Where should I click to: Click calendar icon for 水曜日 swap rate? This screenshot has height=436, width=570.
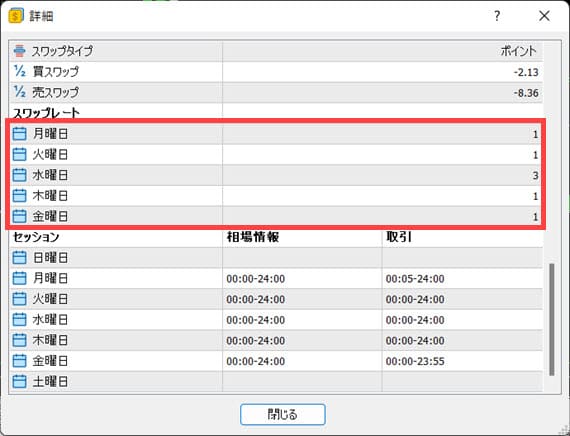(19, 175)
